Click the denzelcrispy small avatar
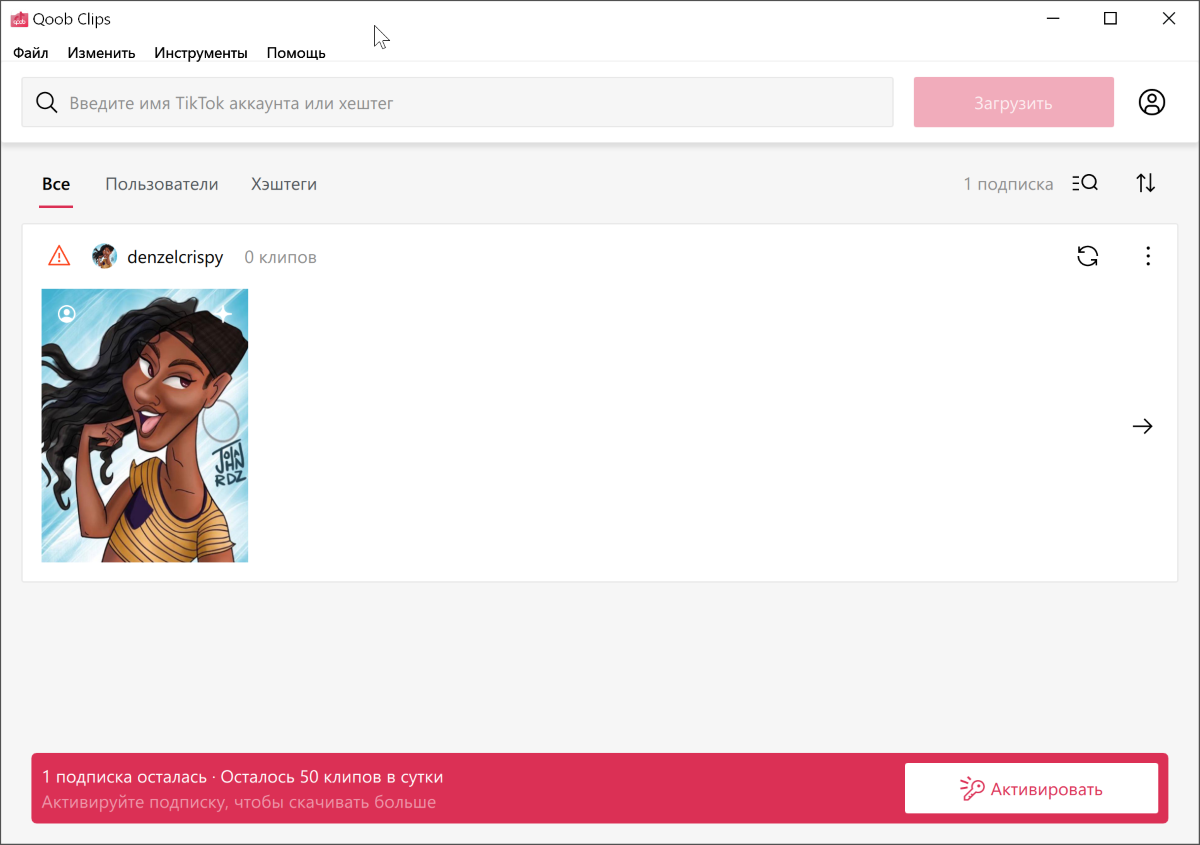 point(104,256)
